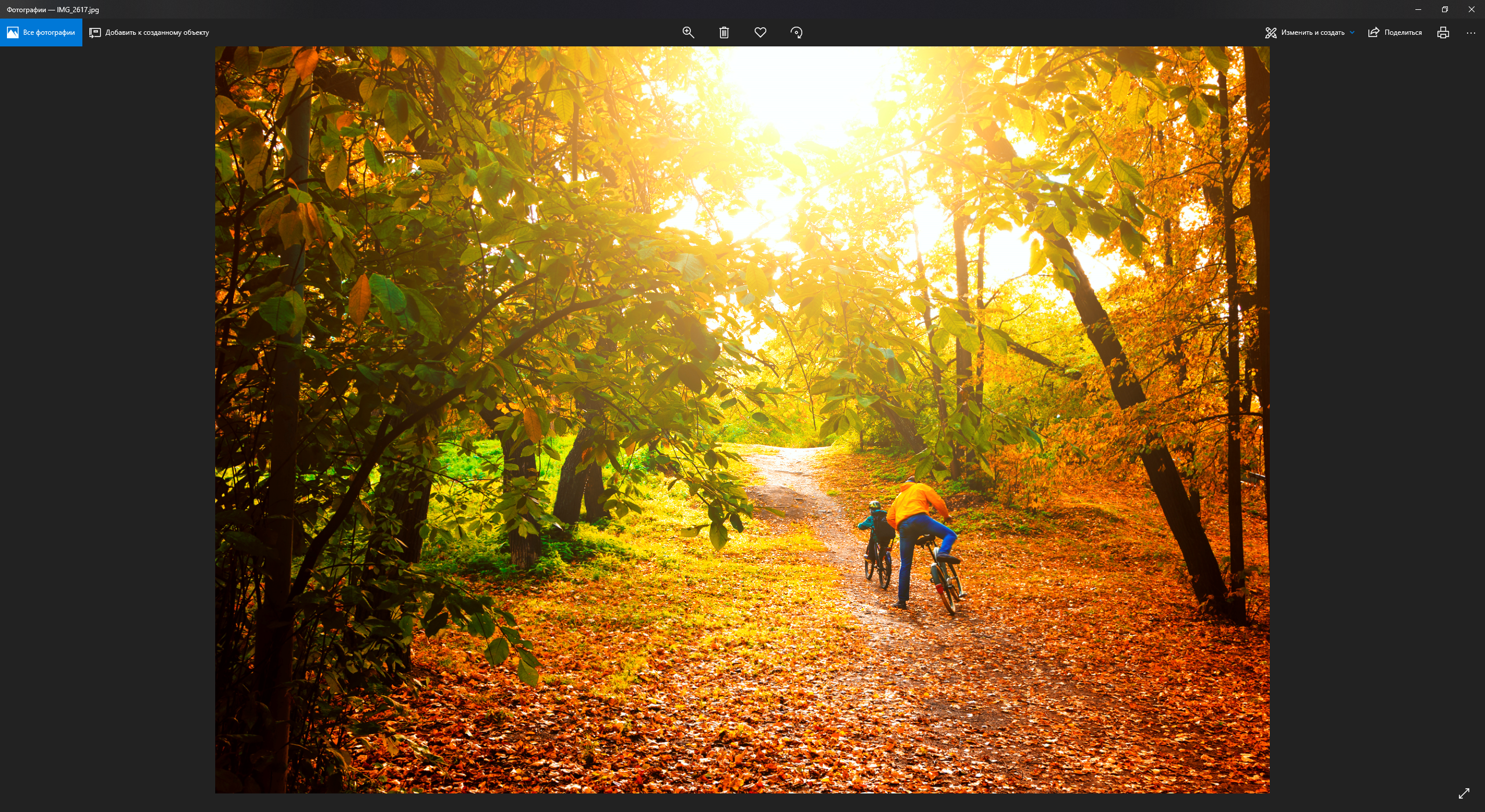Minimize the Фотографии window
This screenshot has width=1485, height=812.
(x=1418, y=9)
